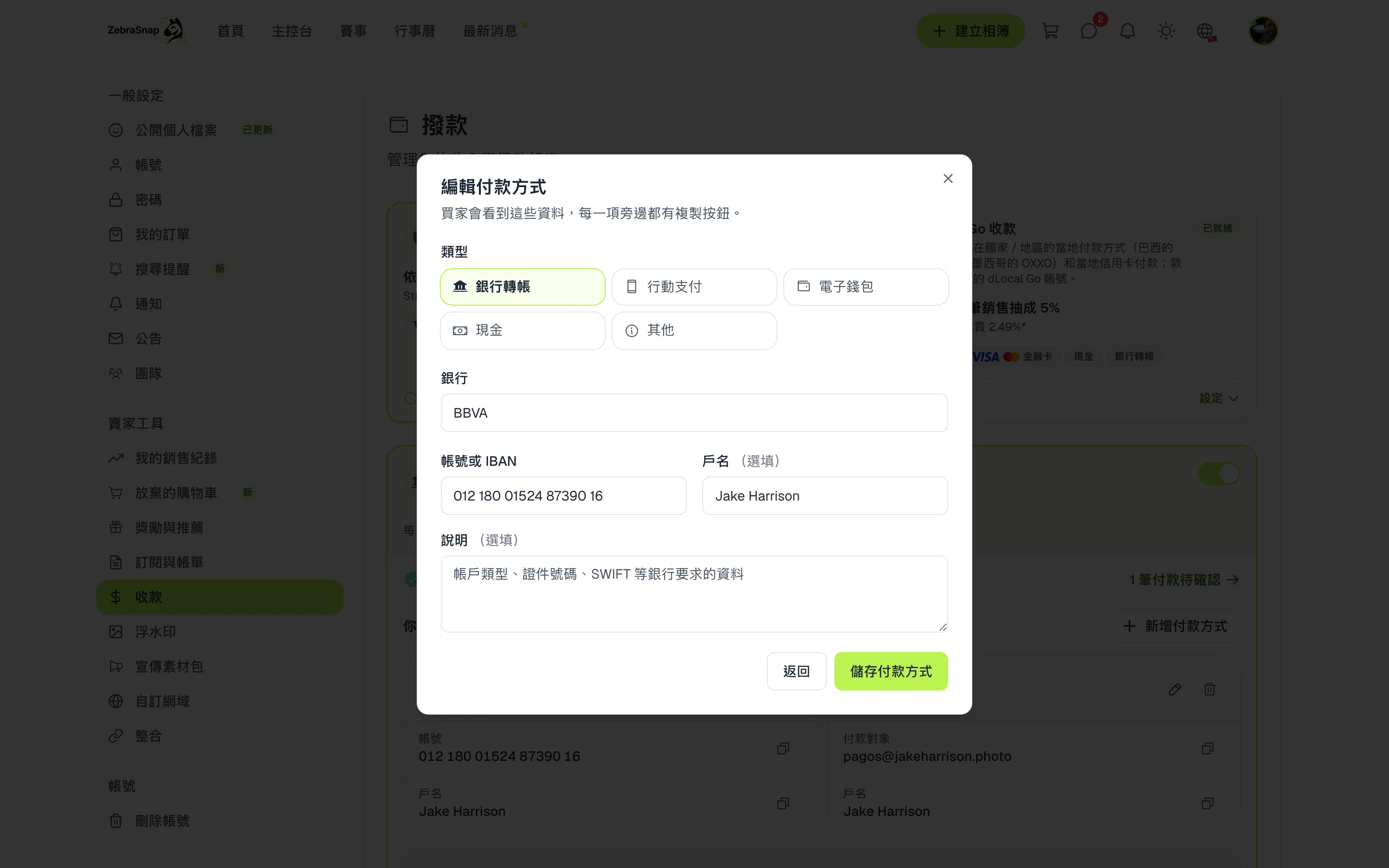Open the 1 筆付款待確認 link

tap(1184, 580)
